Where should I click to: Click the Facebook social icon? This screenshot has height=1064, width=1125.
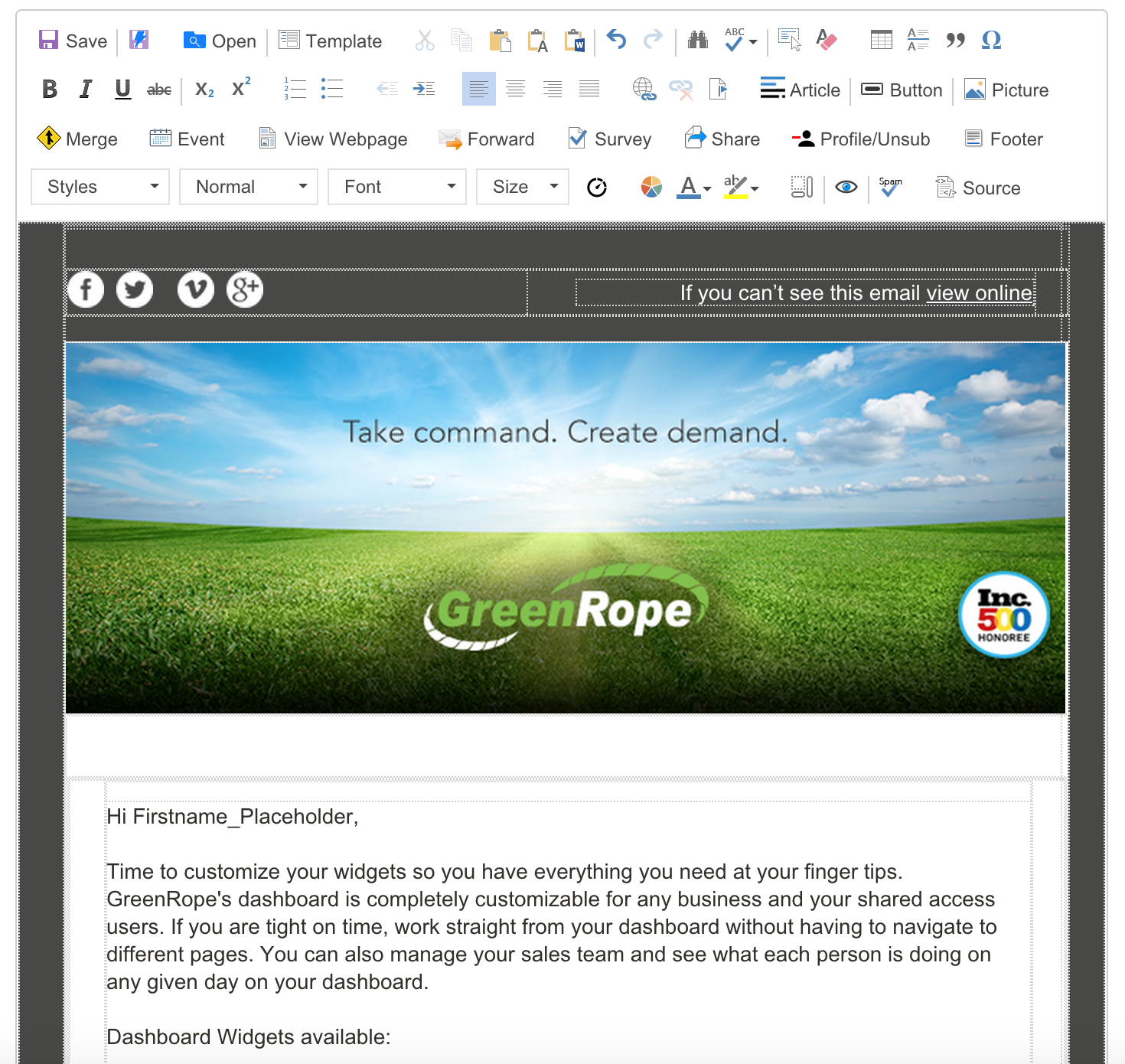coord(86,289)
